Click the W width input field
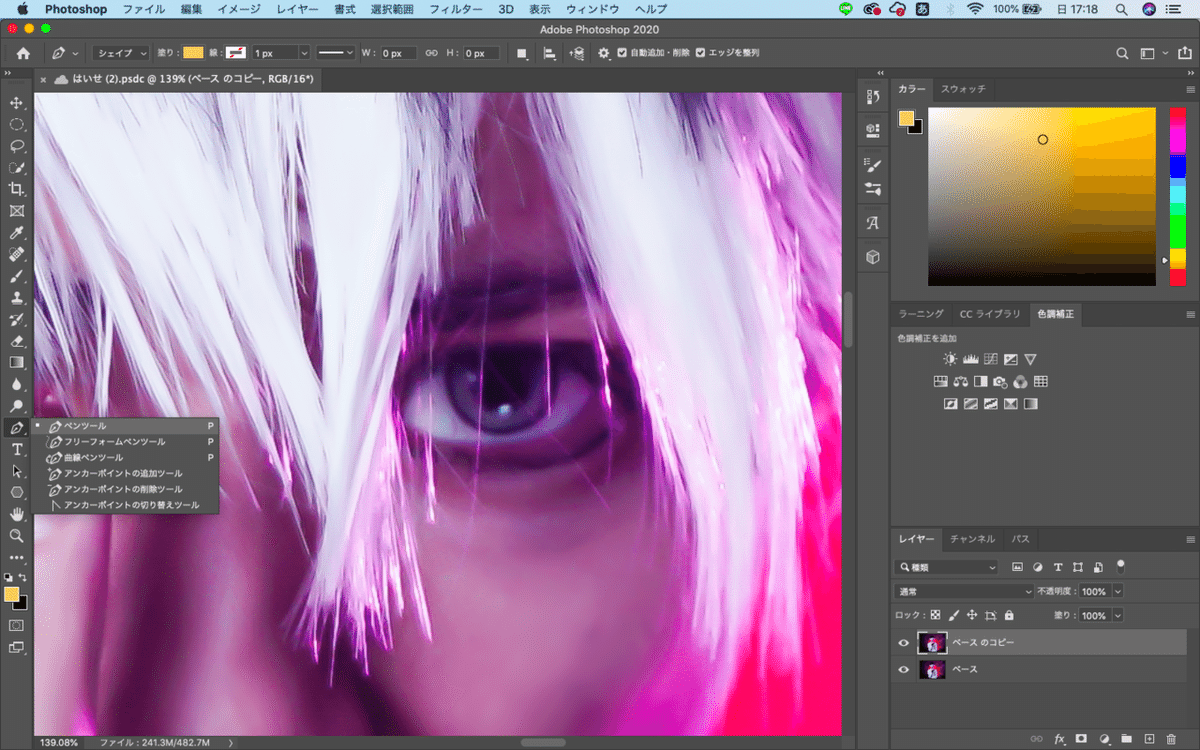This screenshot has height=750, width=1200. [x=397, y=53]
